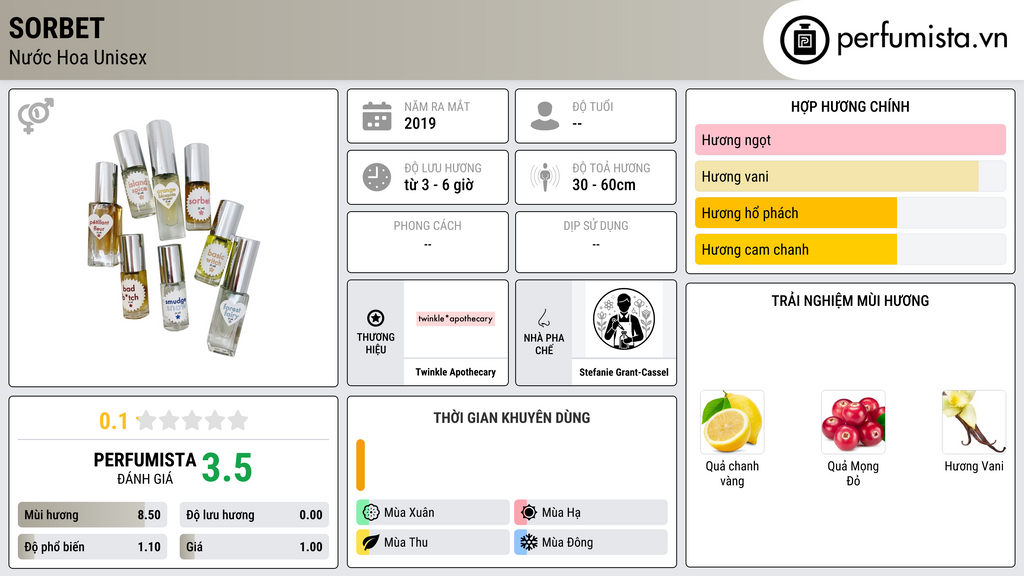Click the Thời gian khuyên dùng heading
1024x576 pixels.
coord(511,417)
